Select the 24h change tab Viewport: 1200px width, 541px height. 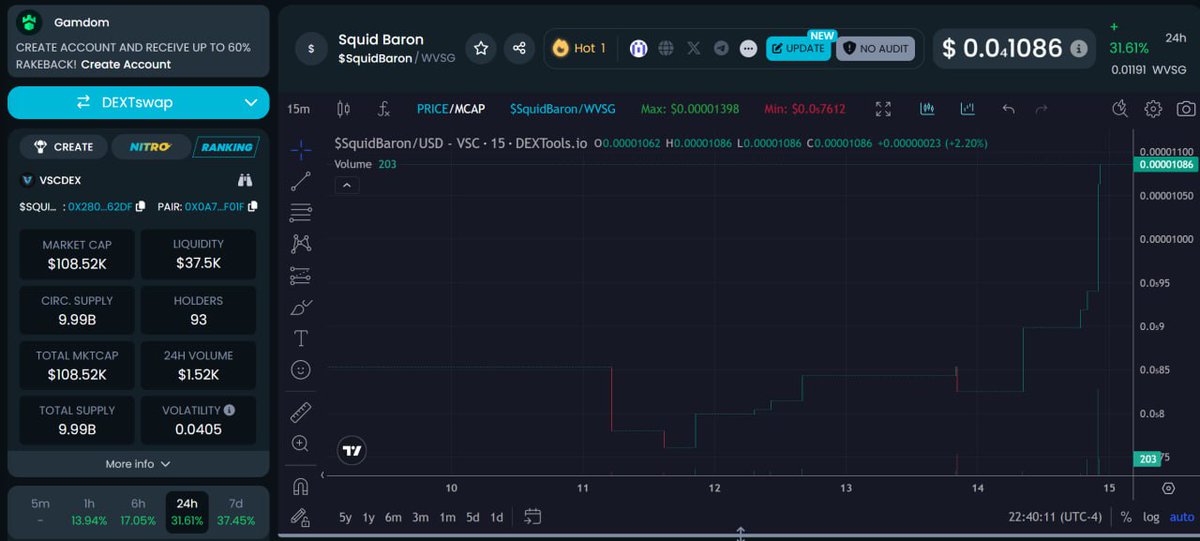tap(187, 512)
